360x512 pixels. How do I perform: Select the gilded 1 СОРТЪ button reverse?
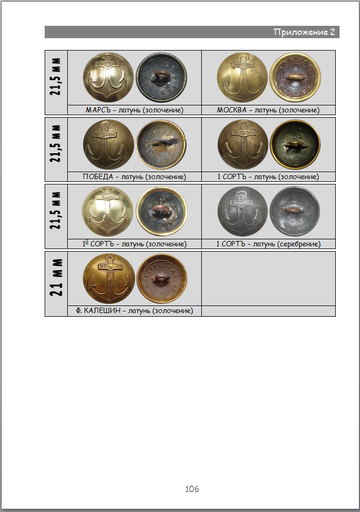295,145
